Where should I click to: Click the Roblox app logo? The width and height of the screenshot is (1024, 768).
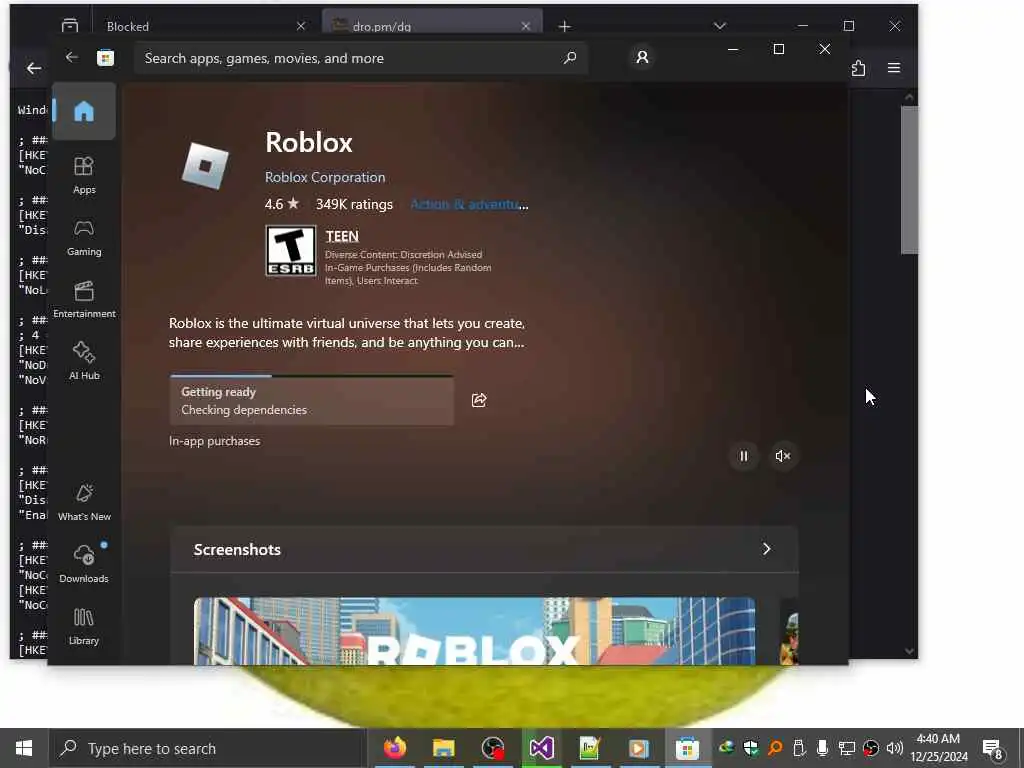pyautogui.click(x=205, y=166)
